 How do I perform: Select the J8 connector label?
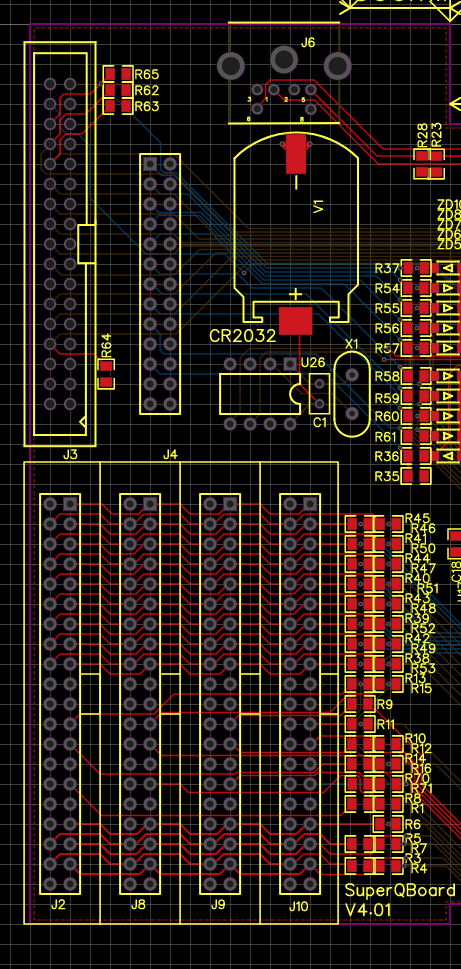point(138,905)
